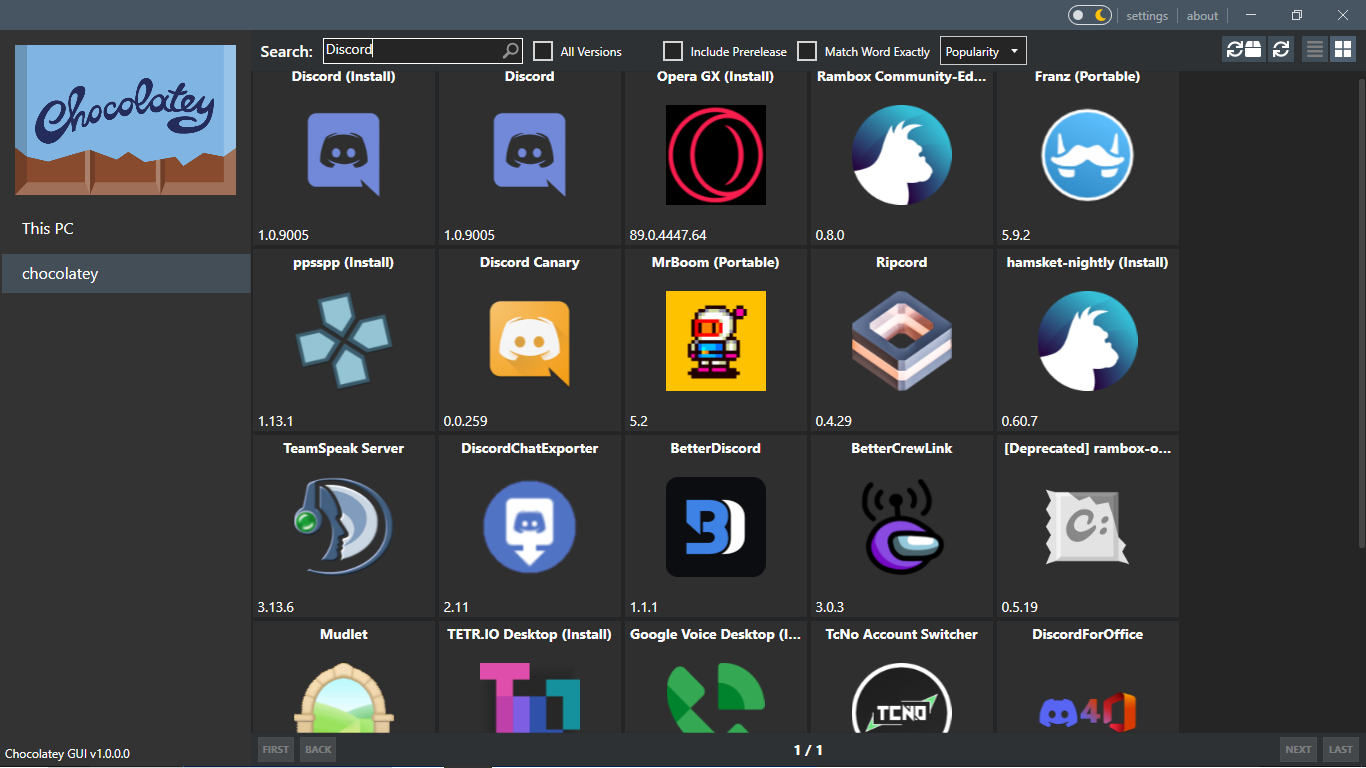Select the Google Voice Desktop icon
The height and width of the screenshot is (768, 1366).
point(716,696)
